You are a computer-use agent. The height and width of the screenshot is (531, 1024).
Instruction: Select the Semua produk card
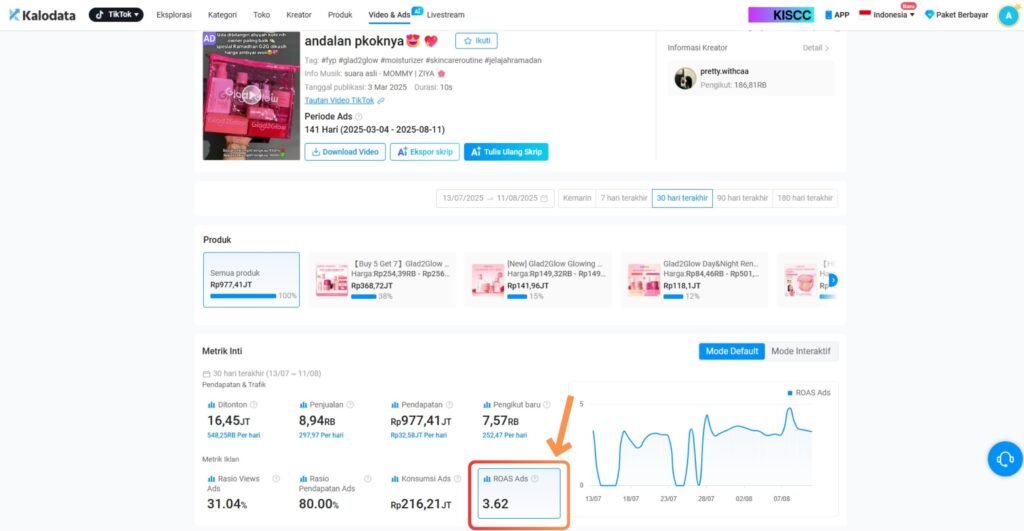point(251,280)
